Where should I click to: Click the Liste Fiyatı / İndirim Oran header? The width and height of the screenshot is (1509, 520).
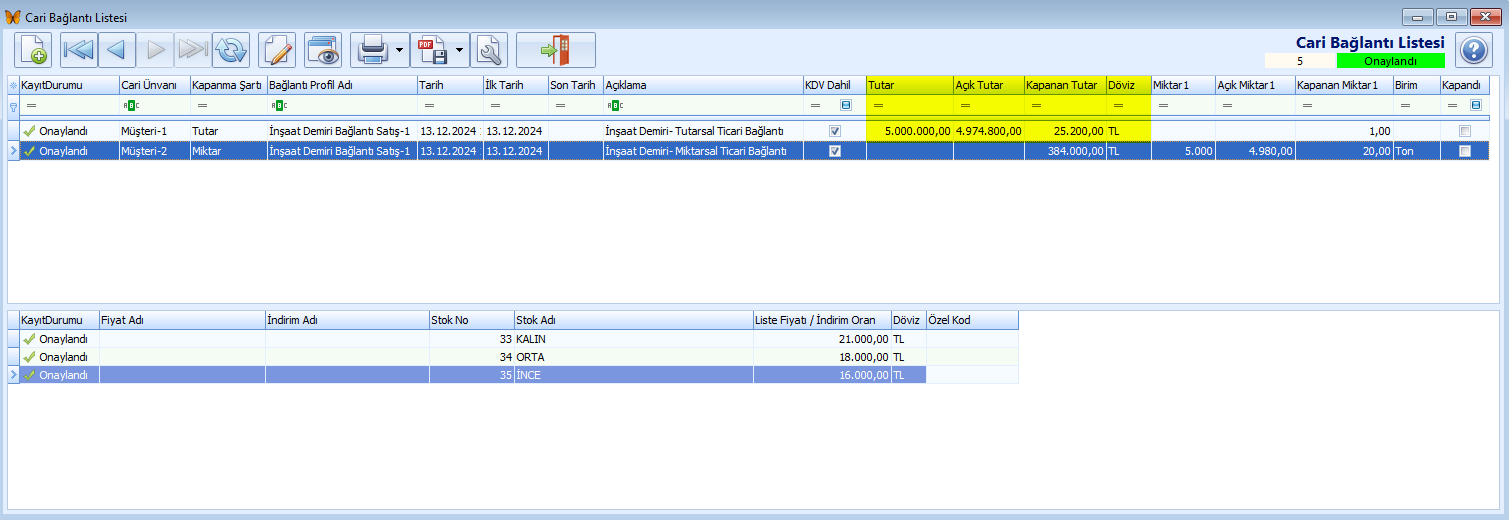[822, 320]
